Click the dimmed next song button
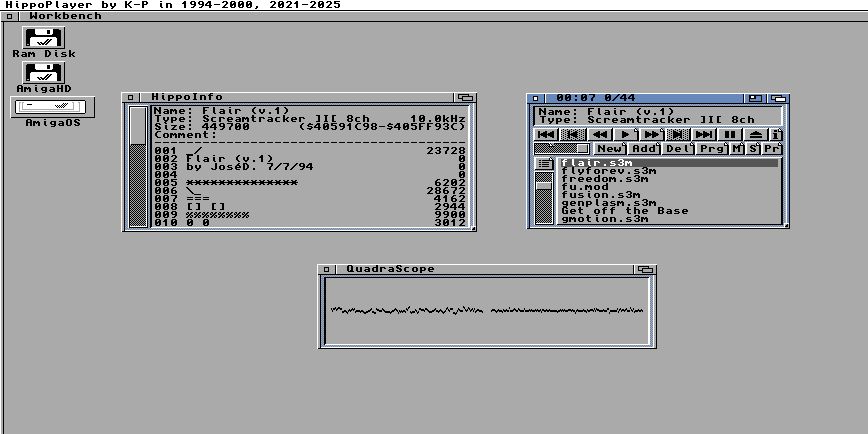The width and height of the screenshot is (868, 434). [x=679, y=135]
